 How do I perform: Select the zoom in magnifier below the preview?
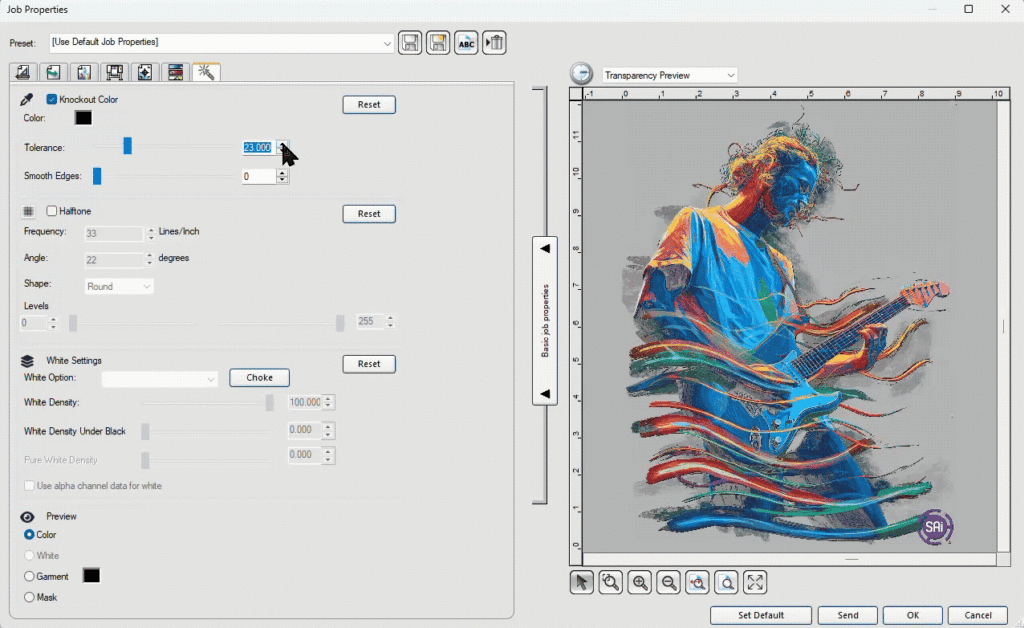coord(639,582)
